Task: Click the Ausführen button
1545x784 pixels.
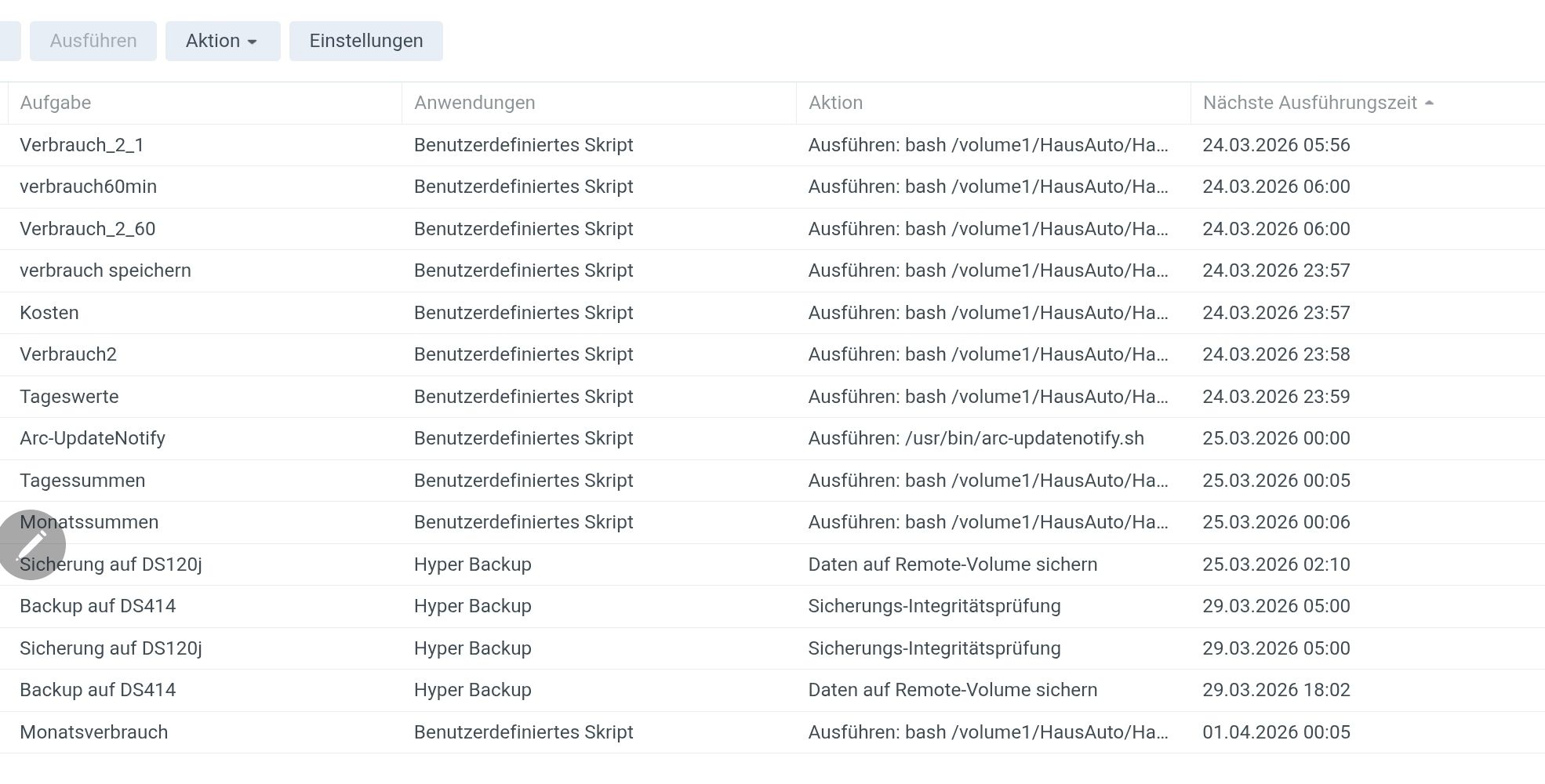Action: (x=93, y=41)
